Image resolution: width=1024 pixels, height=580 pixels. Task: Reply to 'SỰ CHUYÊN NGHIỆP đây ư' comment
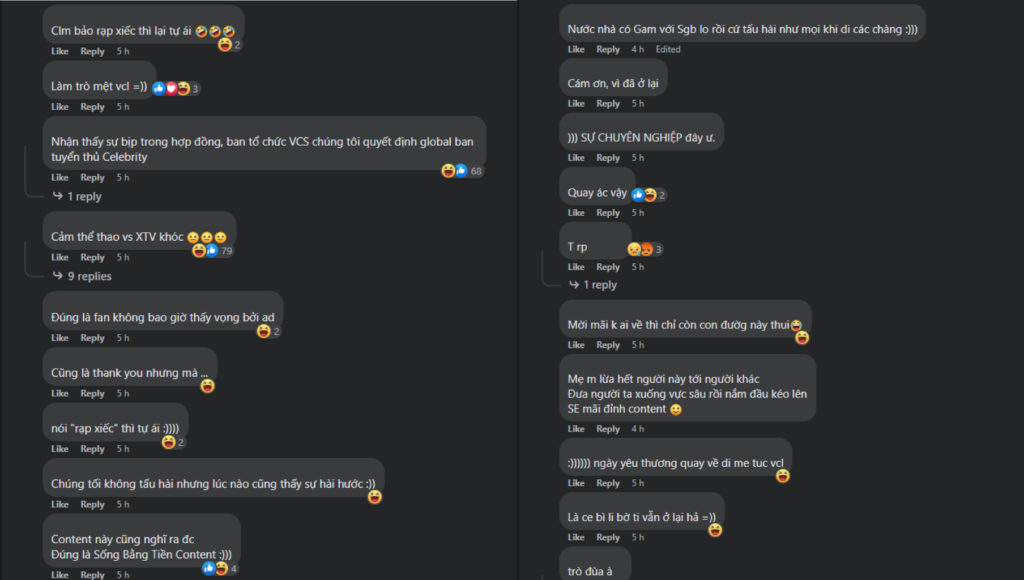[x=608, y=158]
